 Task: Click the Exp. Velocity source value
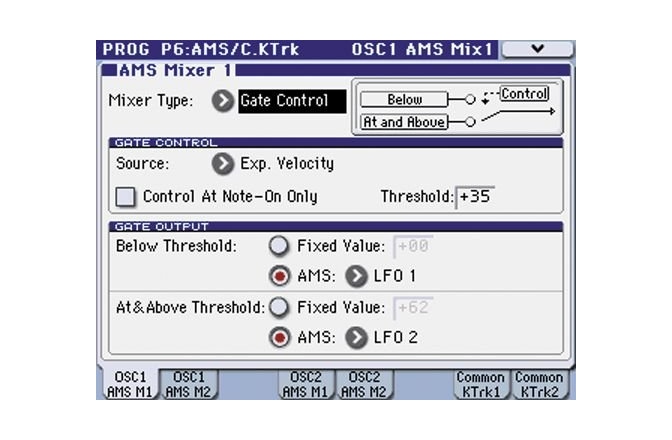click(x=287, y=164)
